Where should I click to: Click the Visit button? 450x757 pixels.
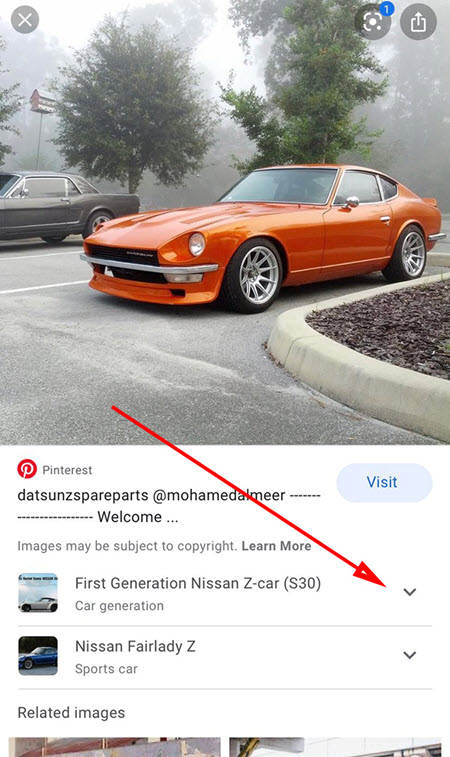coord(384,482)
